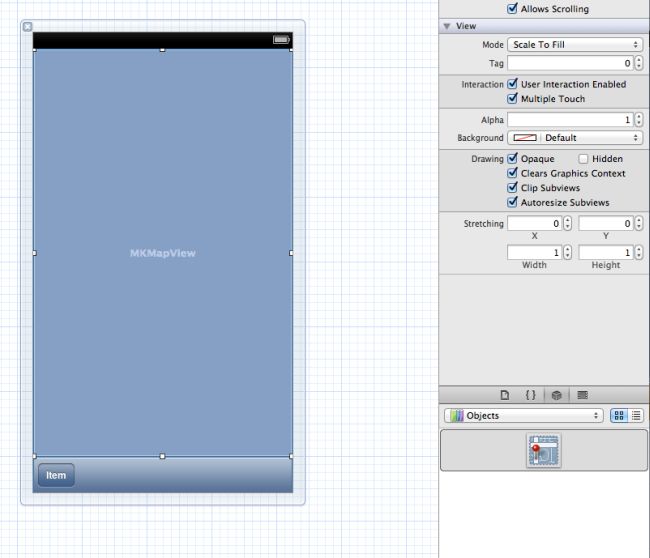Switch library to icon grid view

point(619,415)
